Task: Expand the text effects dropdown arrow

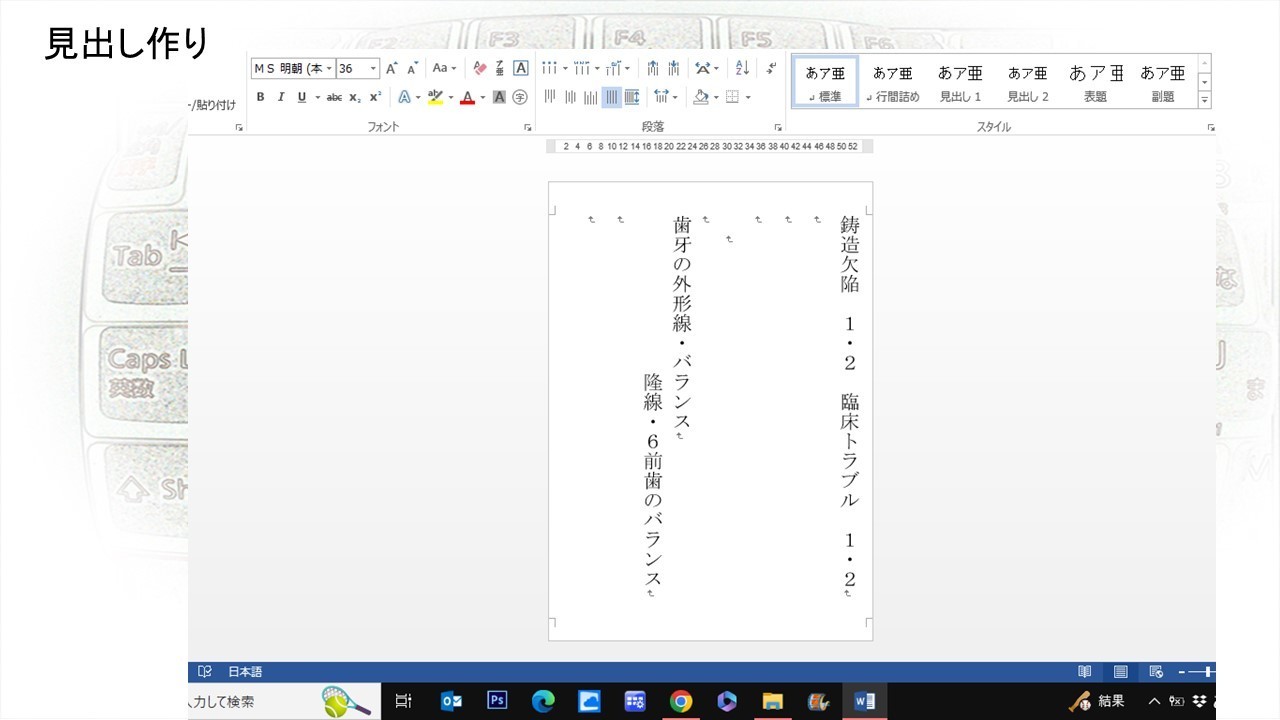Action: (x=418, y=97)
